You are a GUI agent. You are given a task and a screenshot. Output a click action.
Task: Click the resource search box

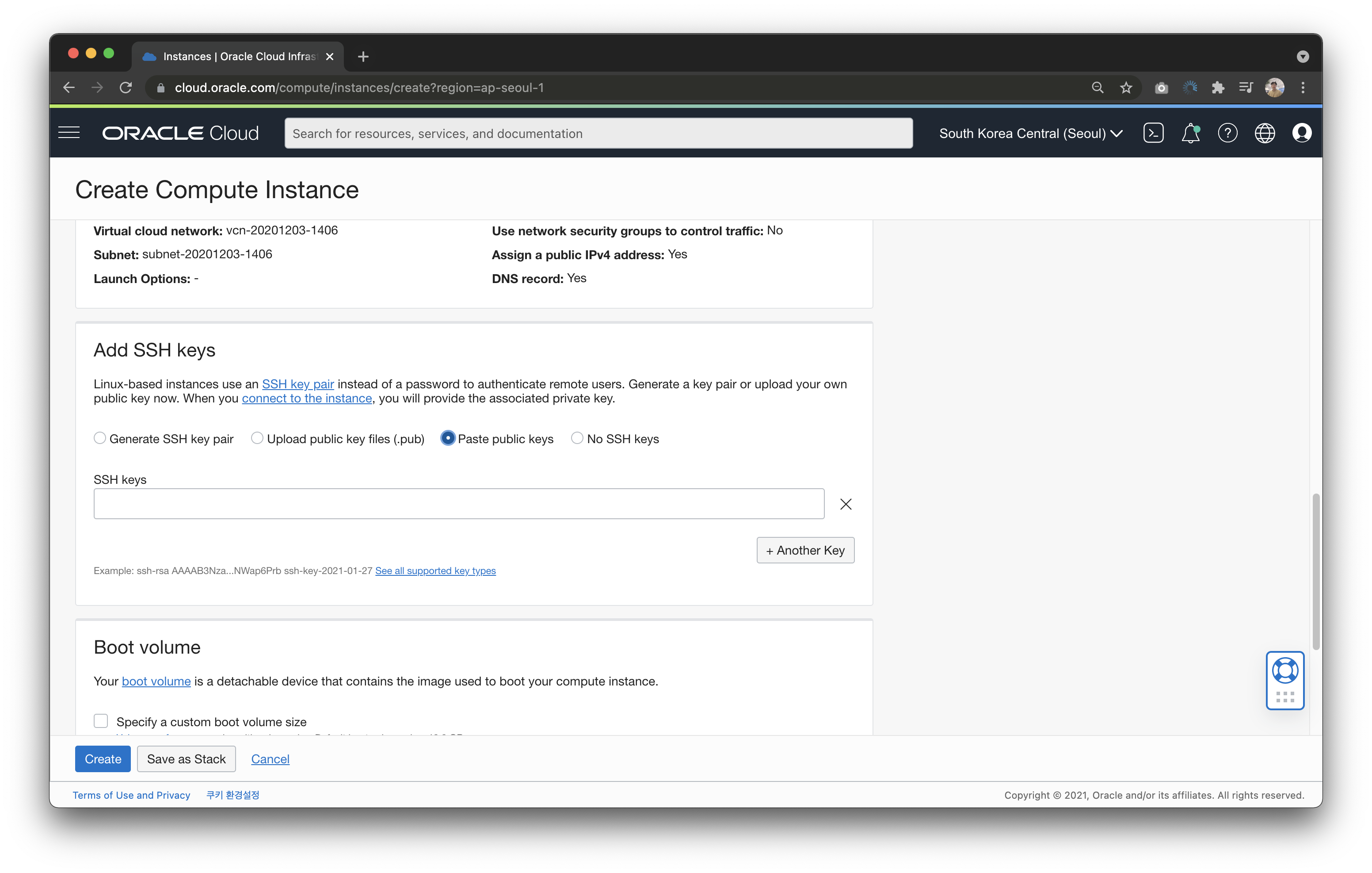tap(598, 134)
